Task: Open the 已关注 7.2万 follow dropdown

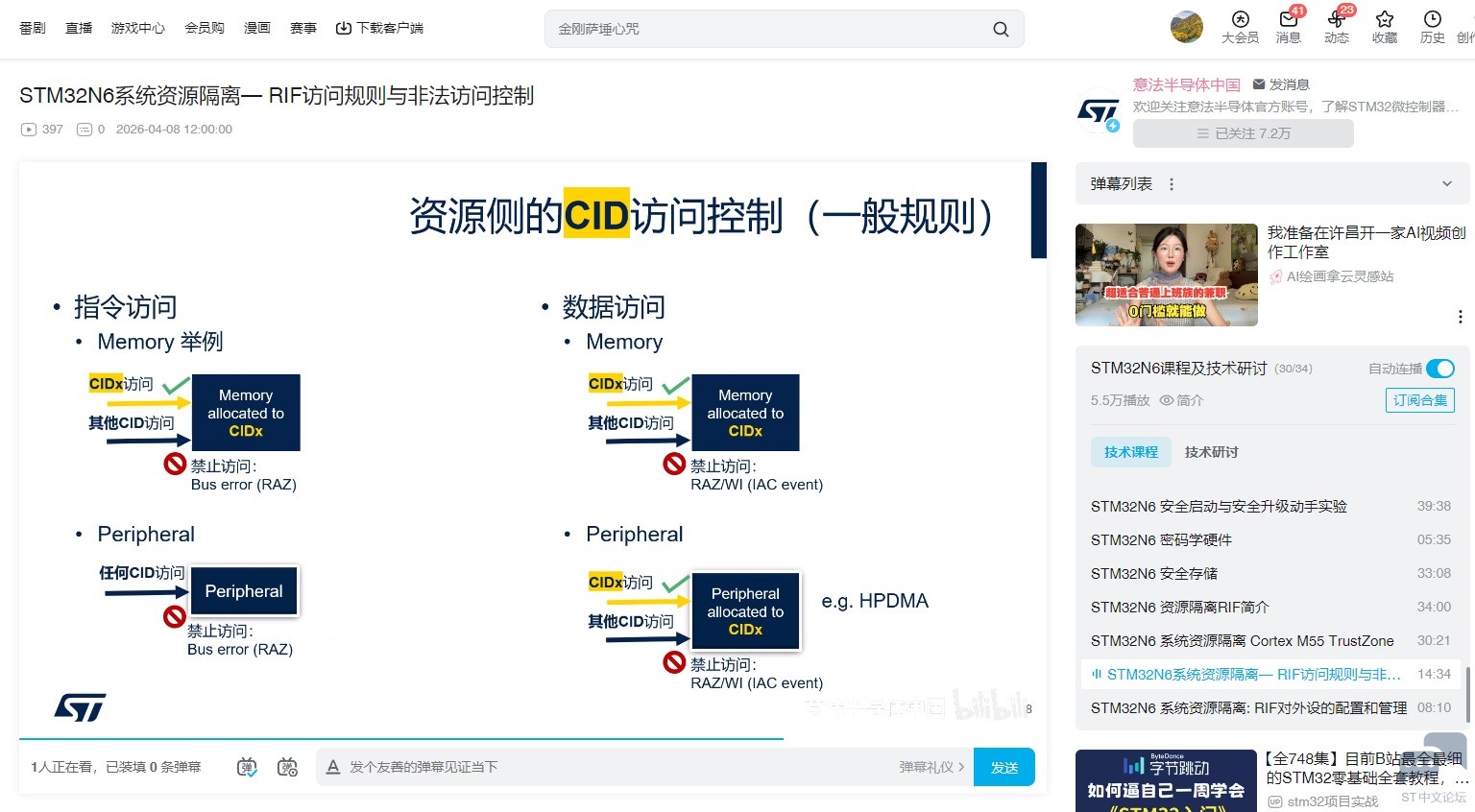Action: click(x=1244, y=133)
